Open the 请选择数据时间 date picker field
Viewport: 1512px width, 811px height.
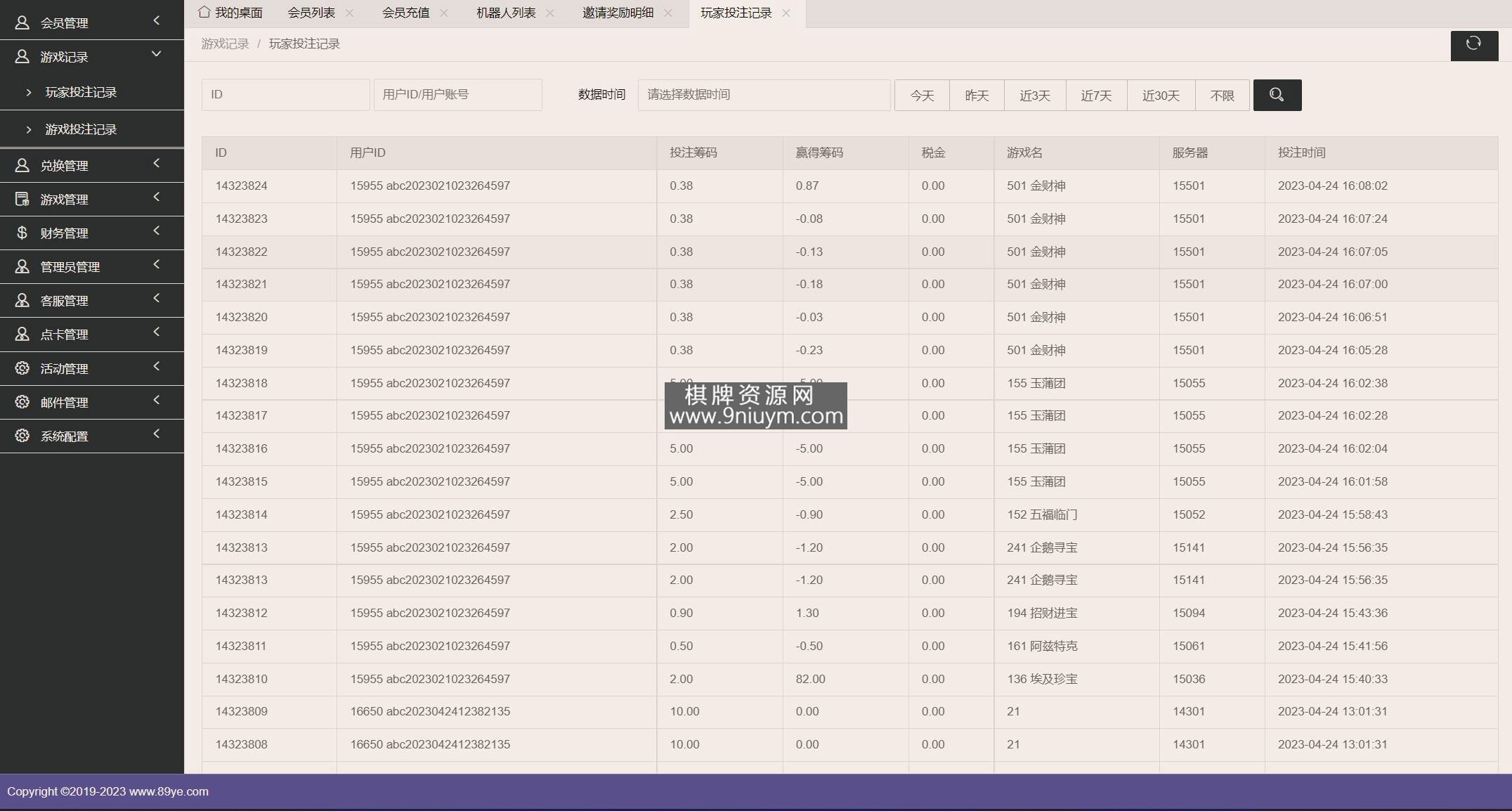(x=764, y=95)
